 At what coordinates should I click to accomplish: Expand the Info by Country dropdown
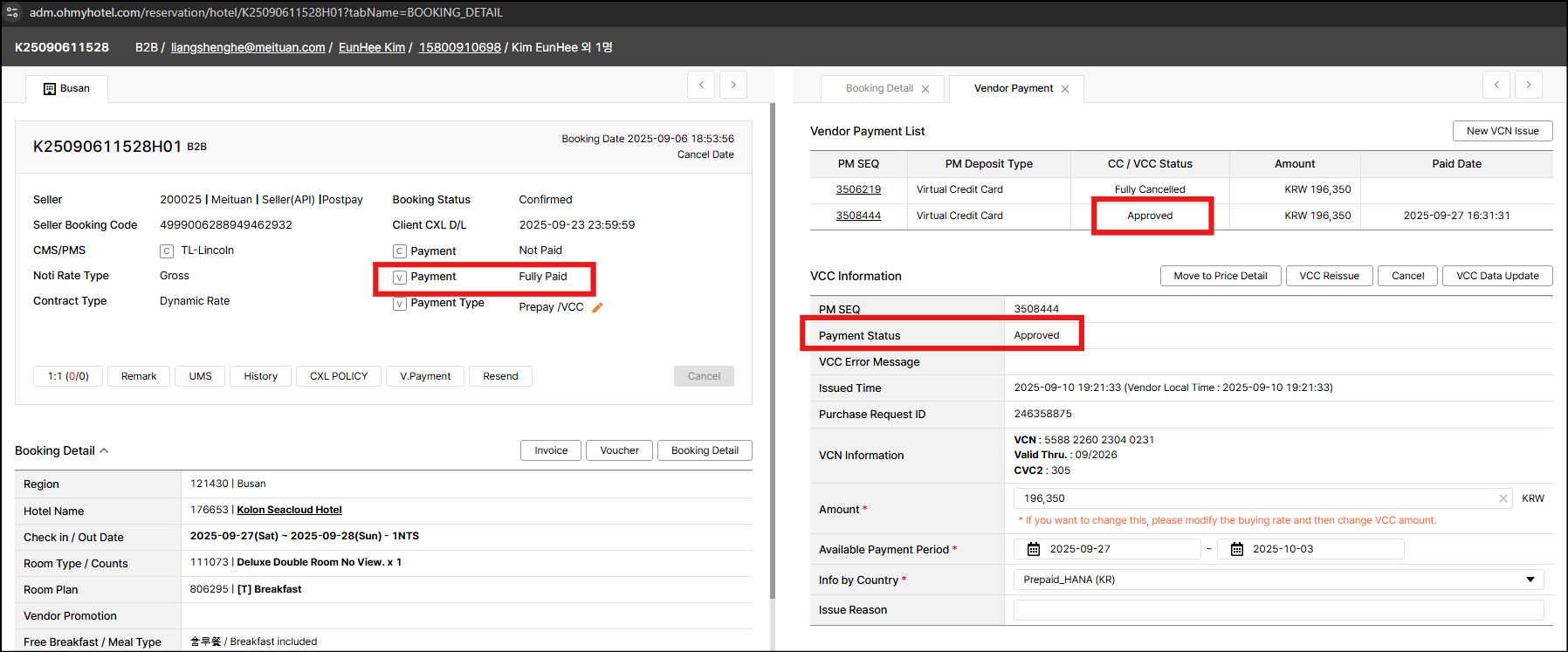(x=1530, y=580)
